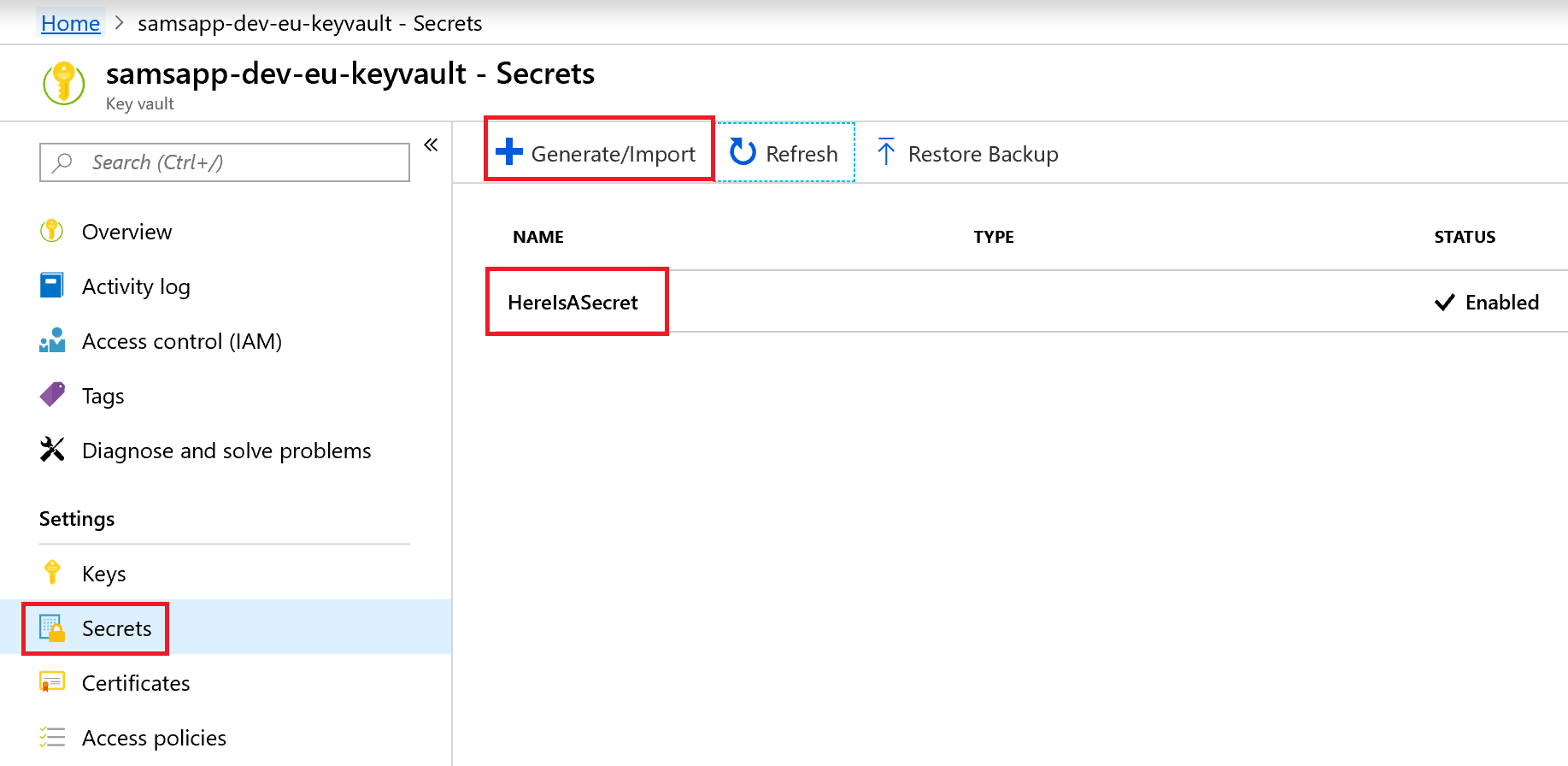Open the HereIsASecret secret row

573,303
